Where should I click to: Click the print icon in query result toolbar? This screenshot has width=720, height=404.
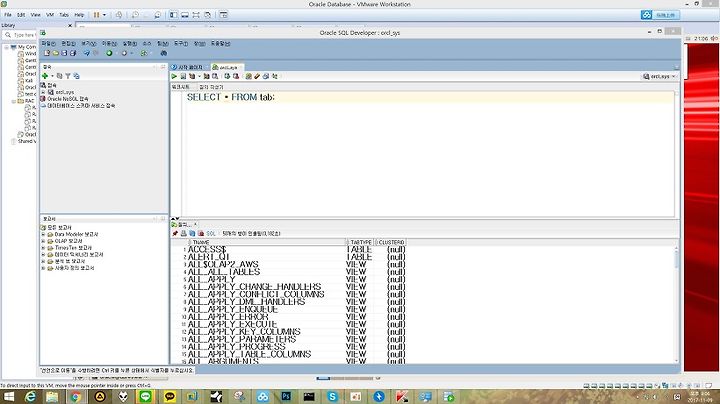tap(184, 234)
